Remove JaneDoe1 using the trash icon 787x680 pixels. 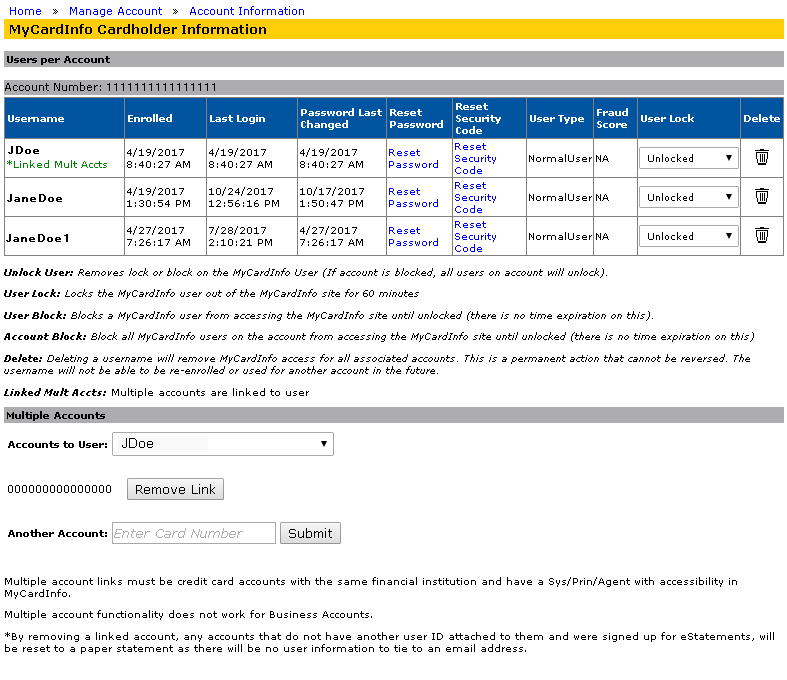click(x=761, y=236)
